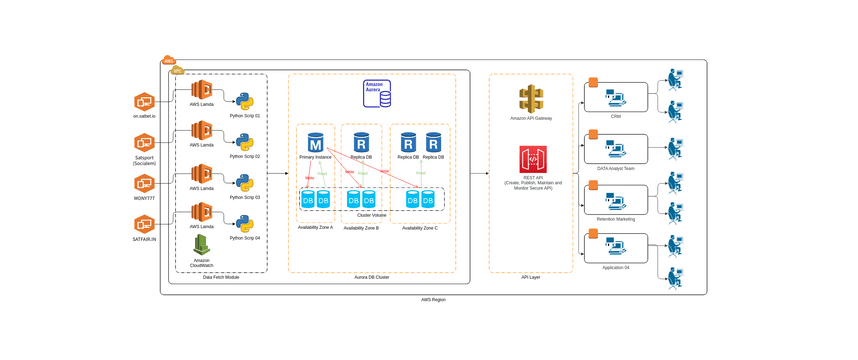Click the 'on.satbet.io' text label

144,117
